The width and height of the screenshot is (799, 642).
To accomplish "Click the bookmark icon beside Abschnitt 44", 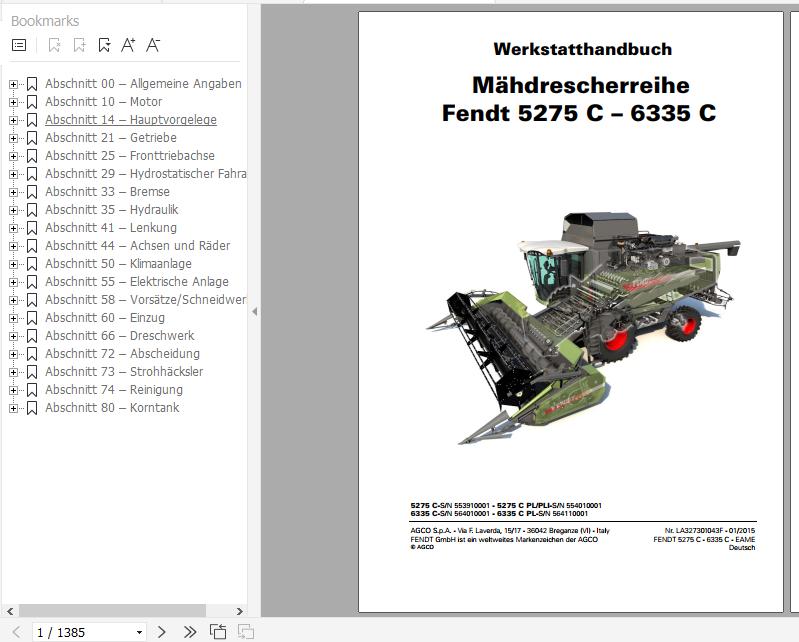I will click(x=32, y=246).
